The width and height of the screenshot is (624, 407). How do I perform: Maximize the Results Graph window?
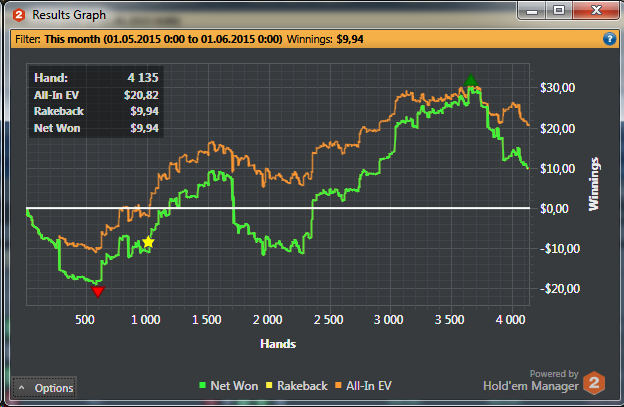coord(559,11)
